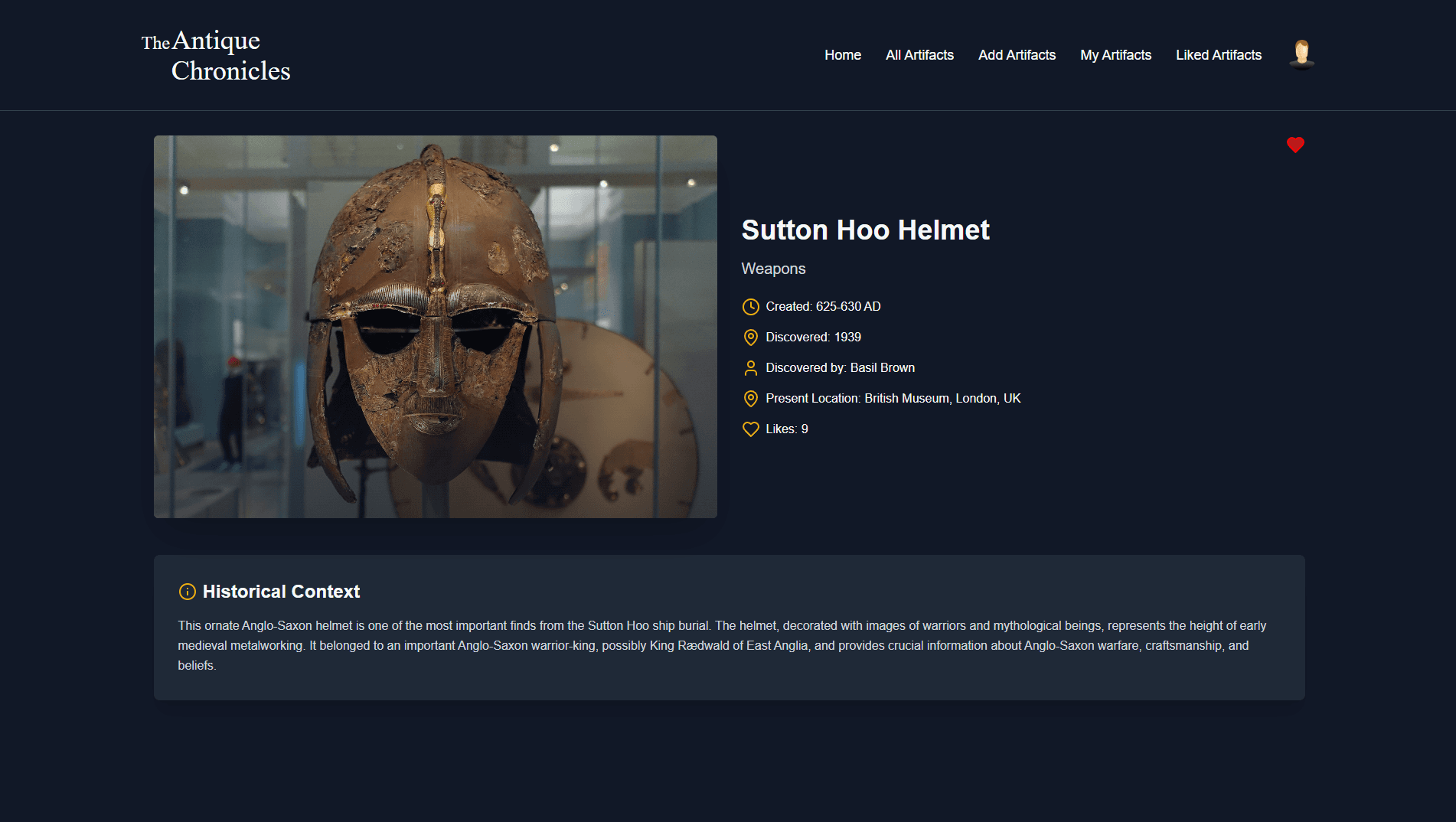Switch to the My Artifacts section
Screen dimensions: 1456x822
coord(1115,54)
